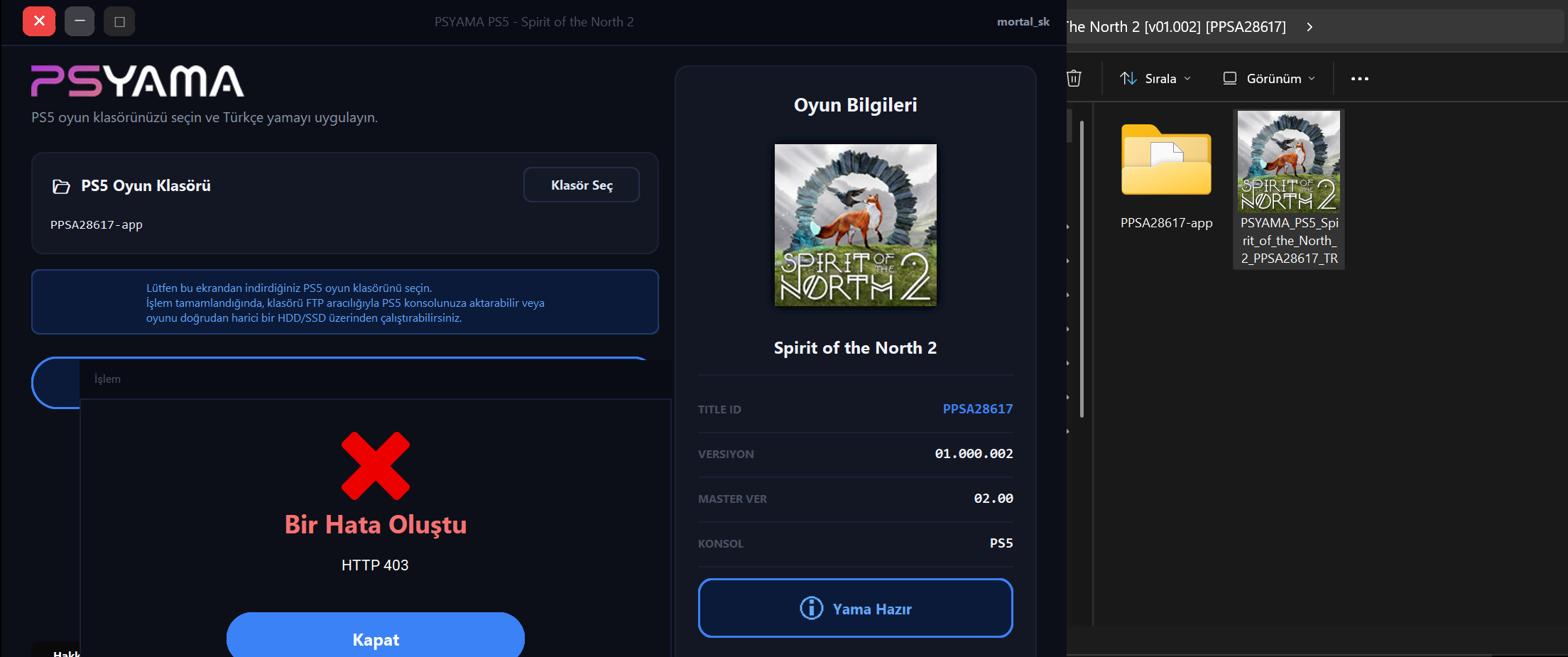Maximize the PSYAMA window

[119, 21]
